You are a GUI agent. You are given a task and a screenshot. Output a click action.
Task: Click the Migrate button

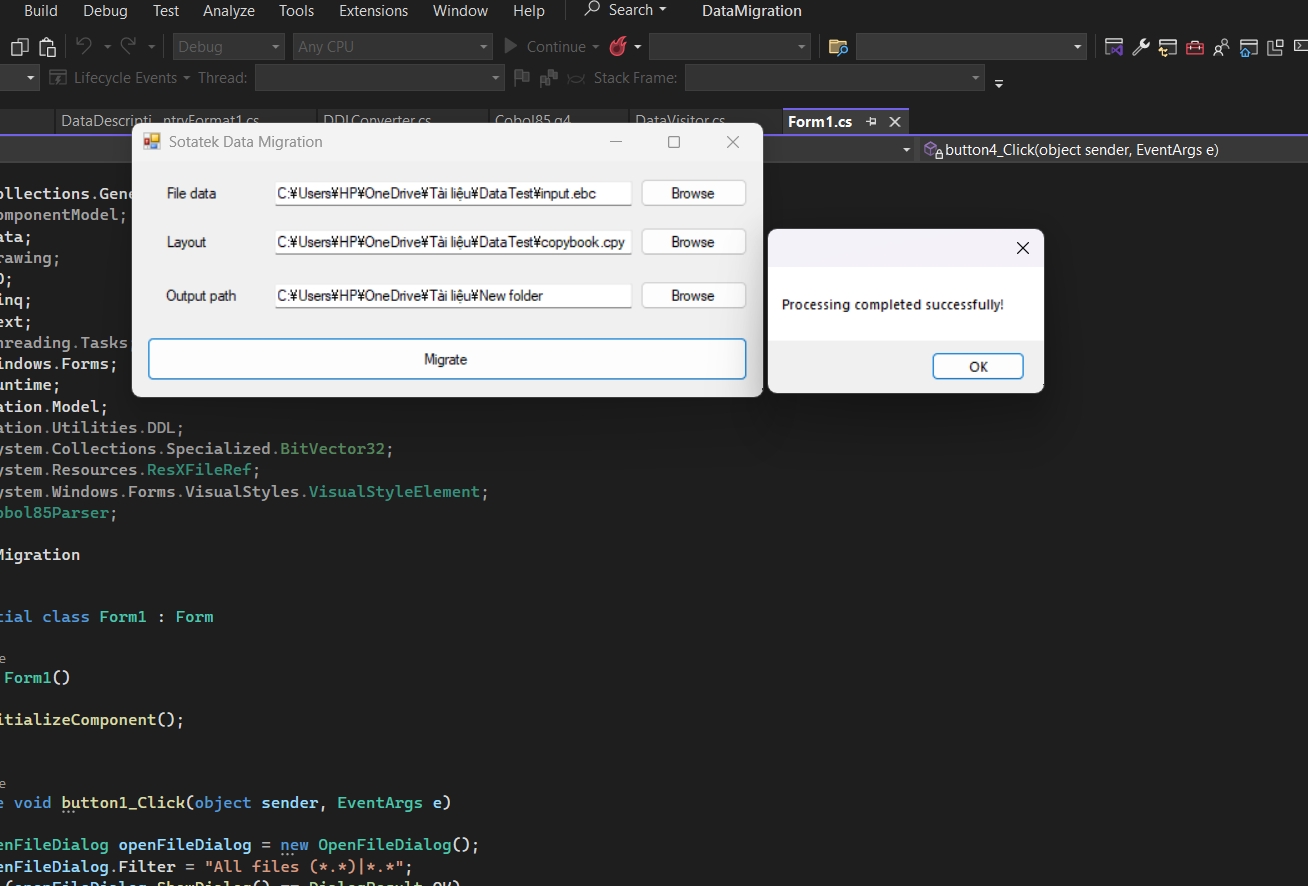tap(447, 359)
